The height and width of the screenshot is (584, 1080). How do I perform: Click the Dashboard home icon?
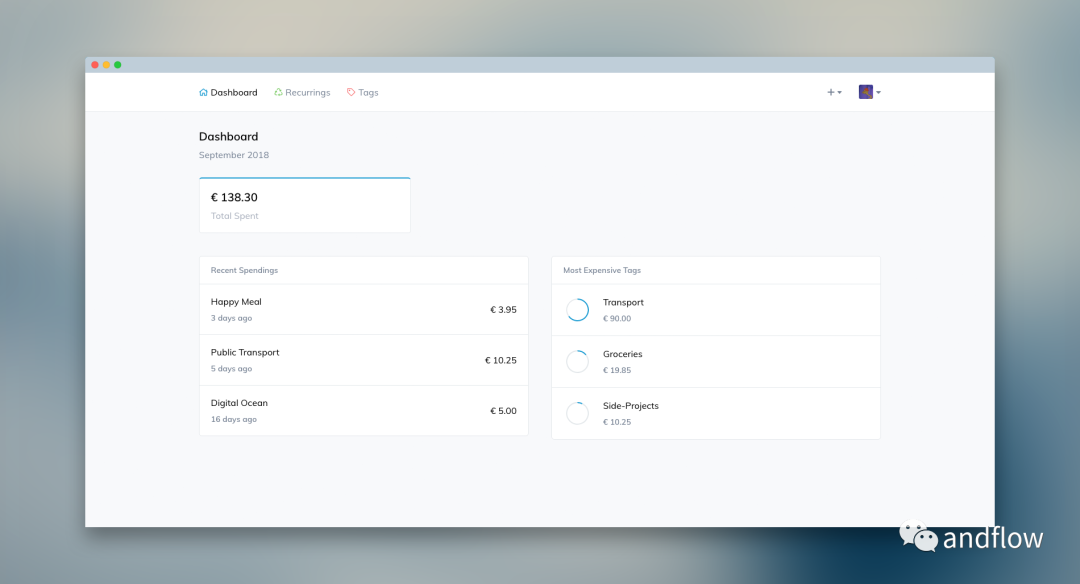click(x=204, y=92)
